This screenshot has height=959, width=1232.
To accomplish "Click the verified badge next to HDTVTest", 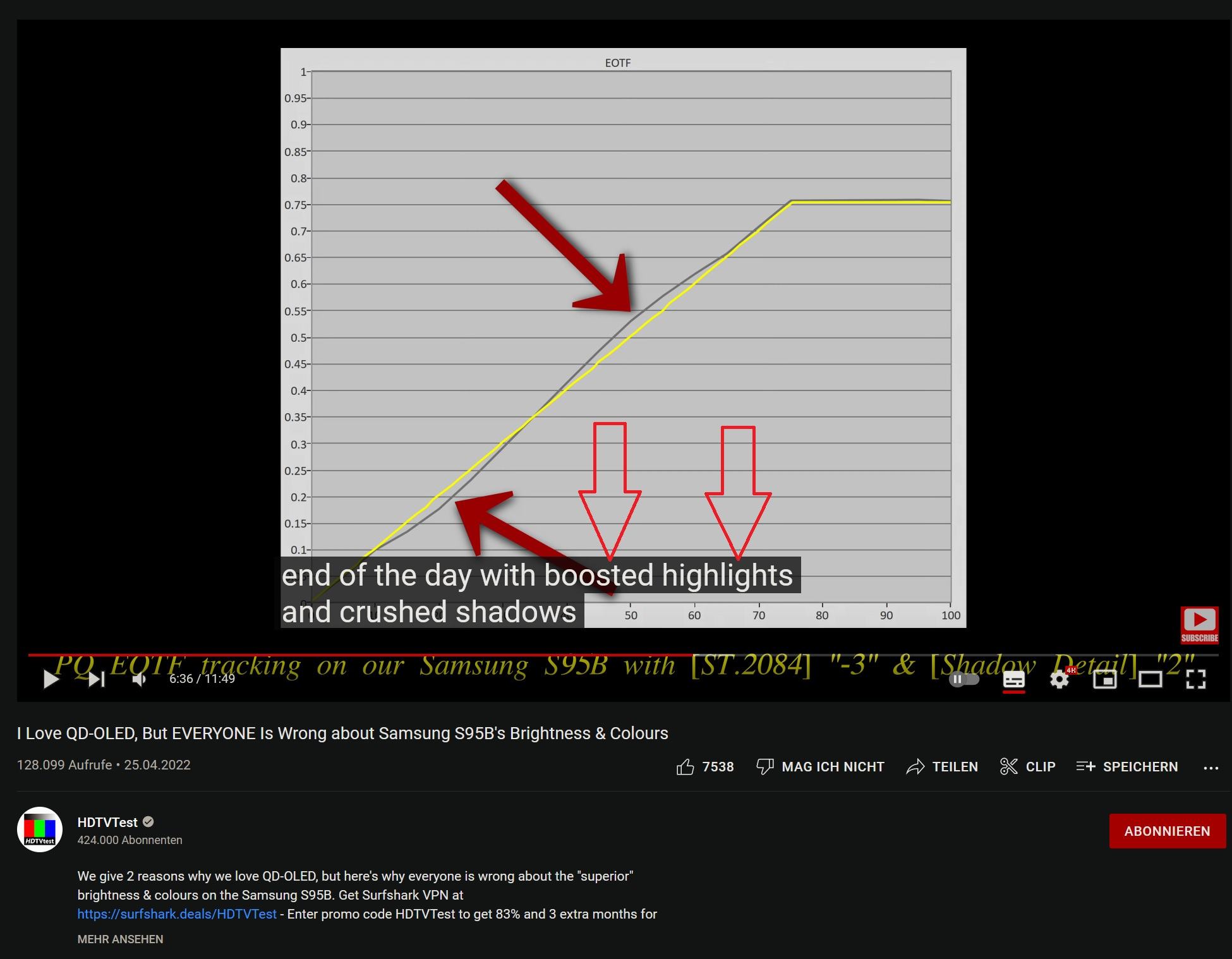I will 148,822.
